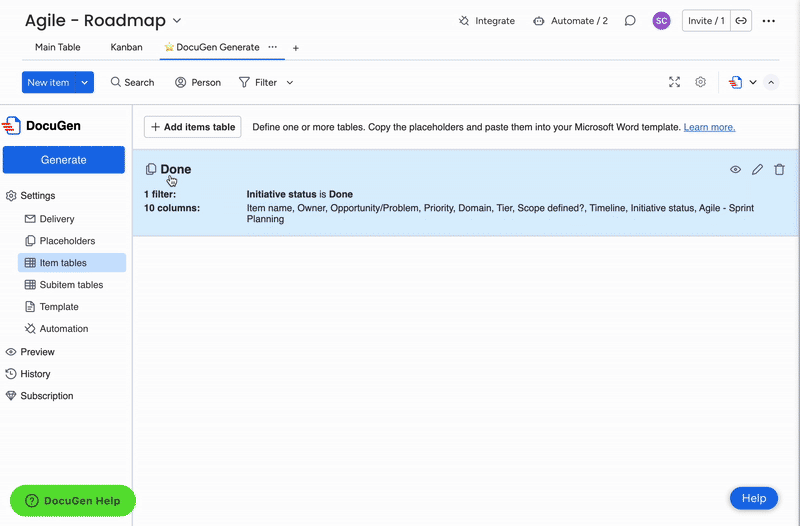
Task: Click the '1 filter:' label
Action: (x=160, y=194)
